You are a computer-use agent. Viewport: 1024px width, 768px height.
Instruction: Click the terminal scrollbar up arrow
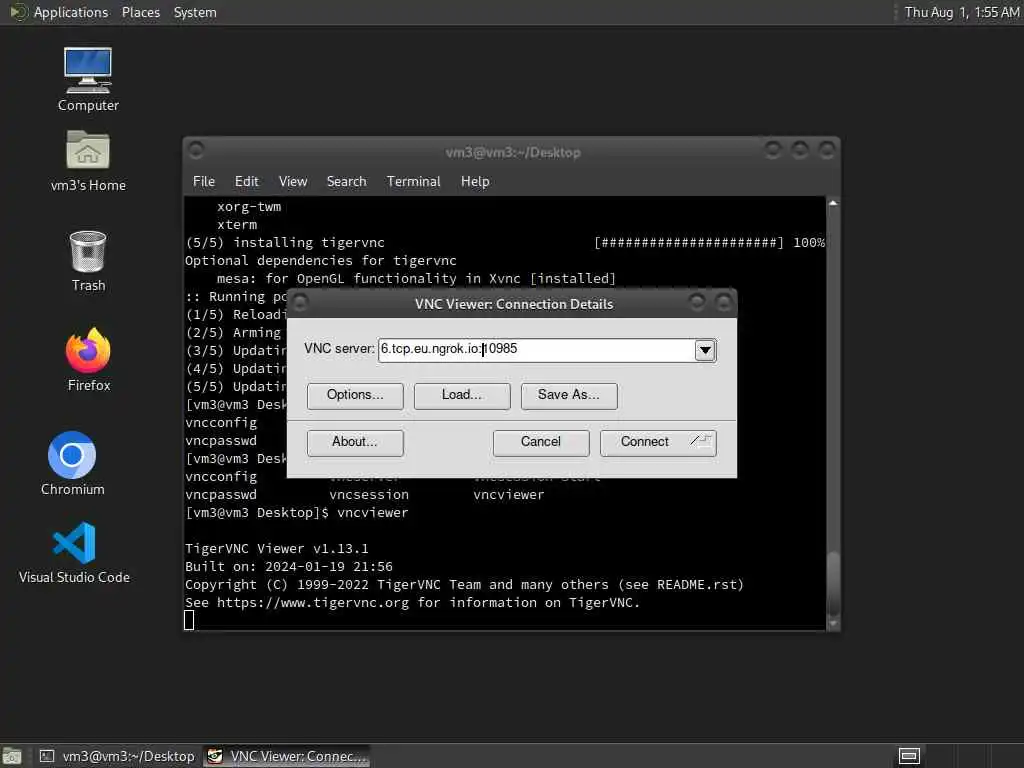(833, 203)
